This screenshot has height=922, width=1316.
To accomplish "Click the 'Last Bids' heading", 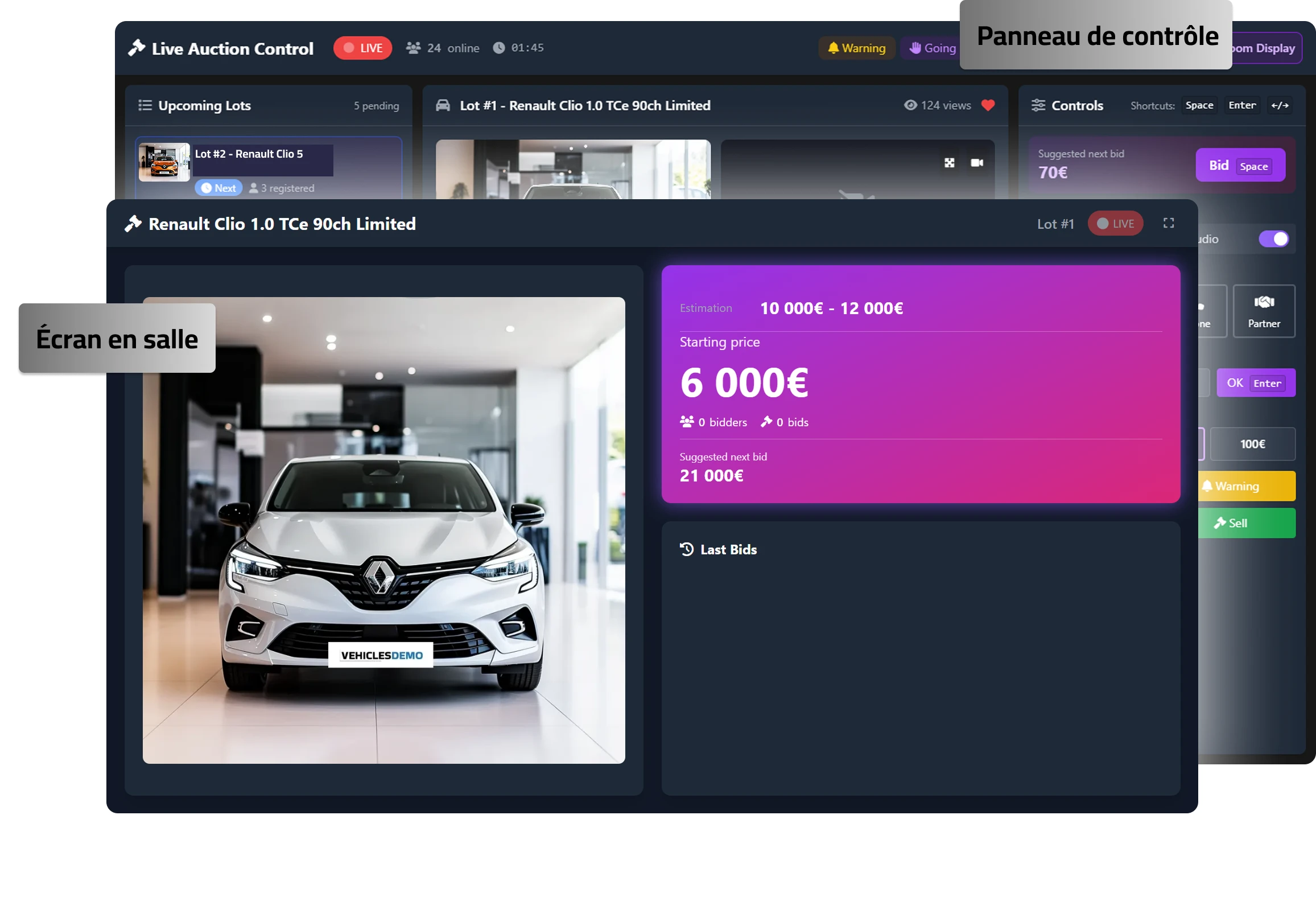I will tap(728, 550).
